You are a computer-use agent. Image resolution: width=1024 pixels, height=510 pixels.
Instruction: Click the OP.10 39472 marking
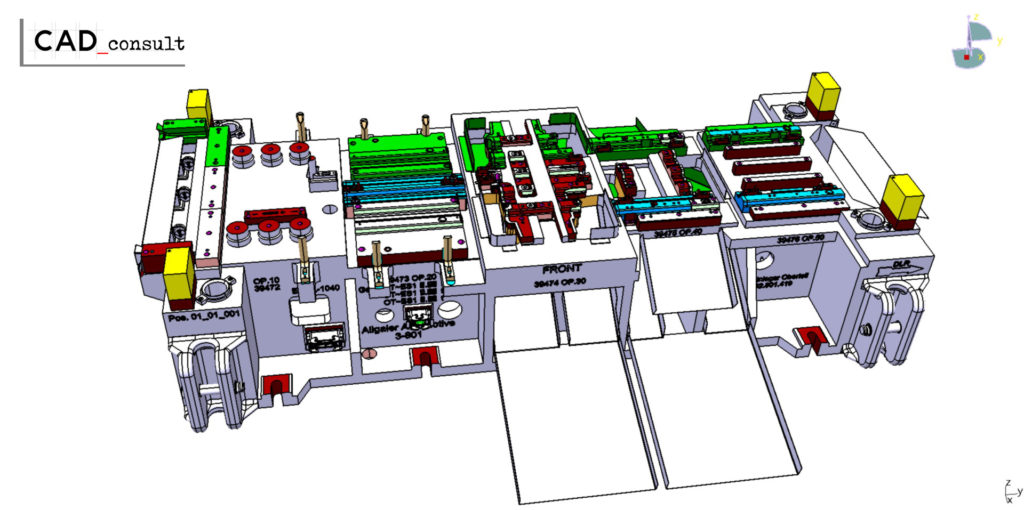(264, 283)
